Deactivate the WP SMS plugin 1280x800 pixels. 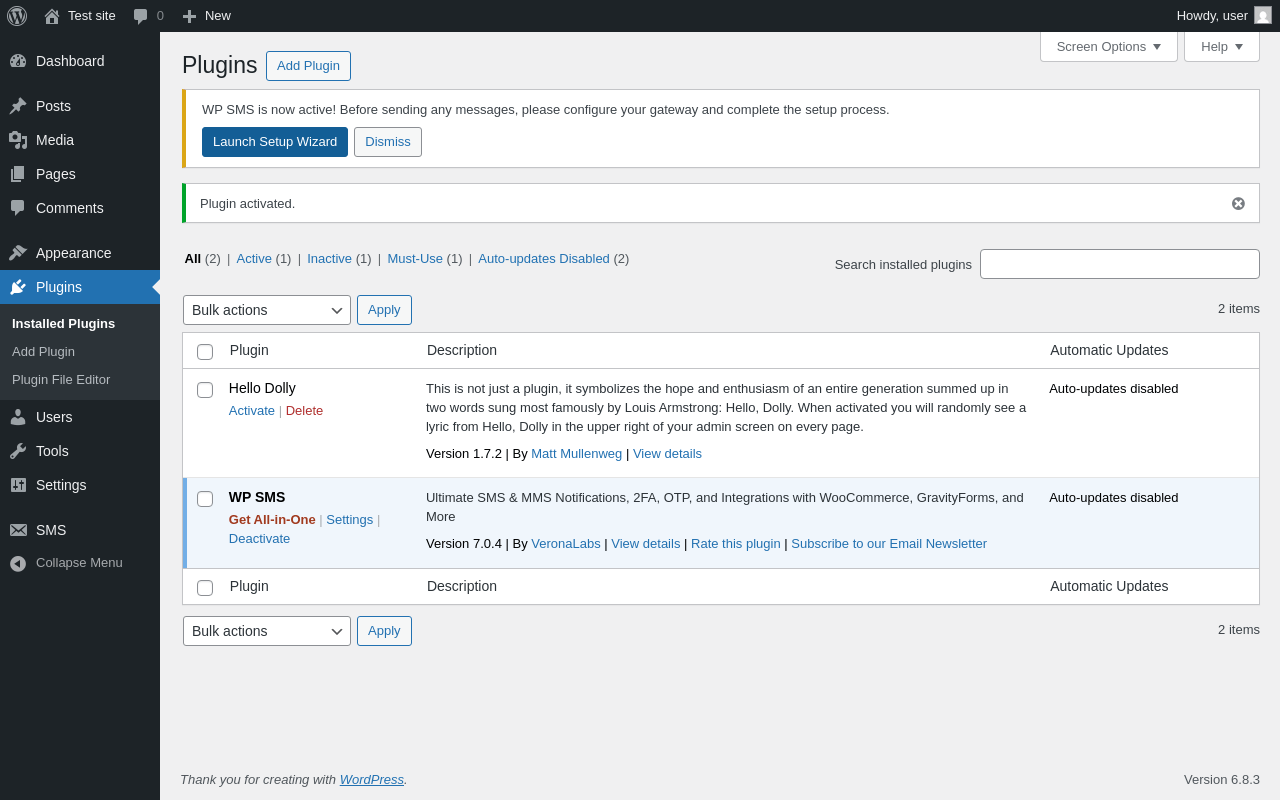(x=259, y=538)
